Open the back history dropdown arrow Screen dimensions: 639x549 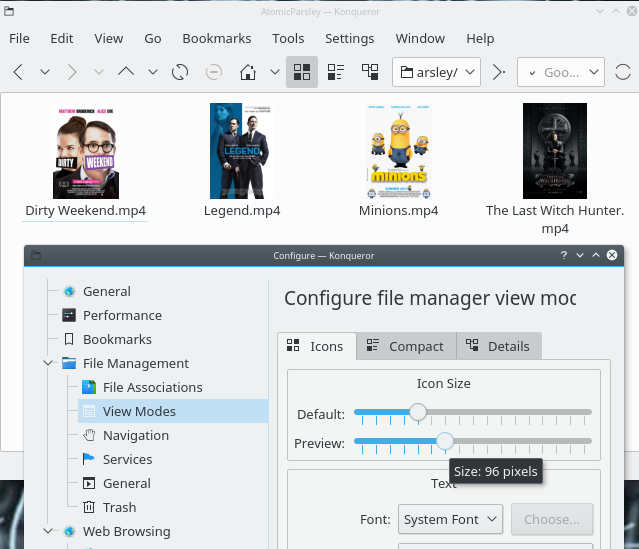[45, 72]
